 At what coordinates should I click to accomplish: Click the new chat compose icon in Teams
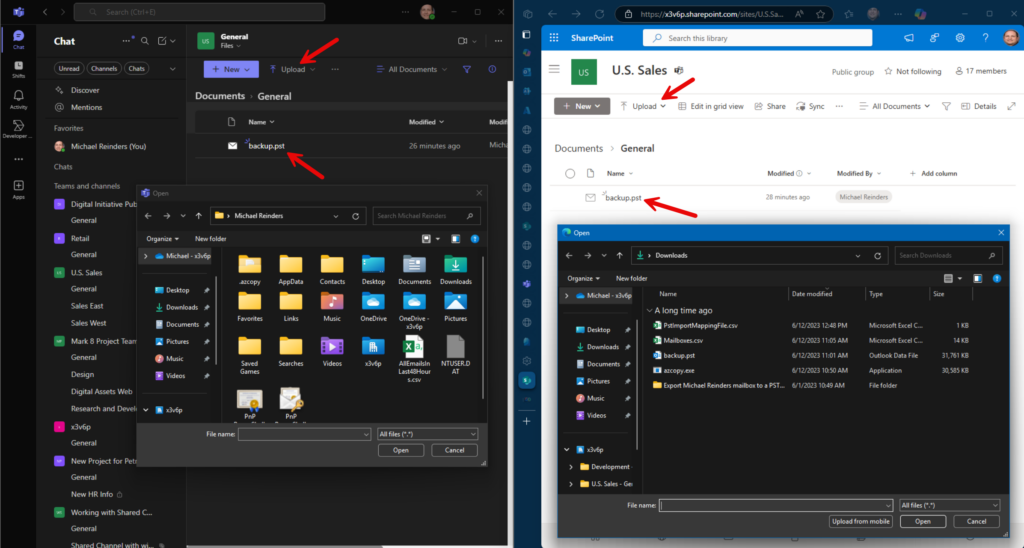pyautogui.click(x=162, y=41)
